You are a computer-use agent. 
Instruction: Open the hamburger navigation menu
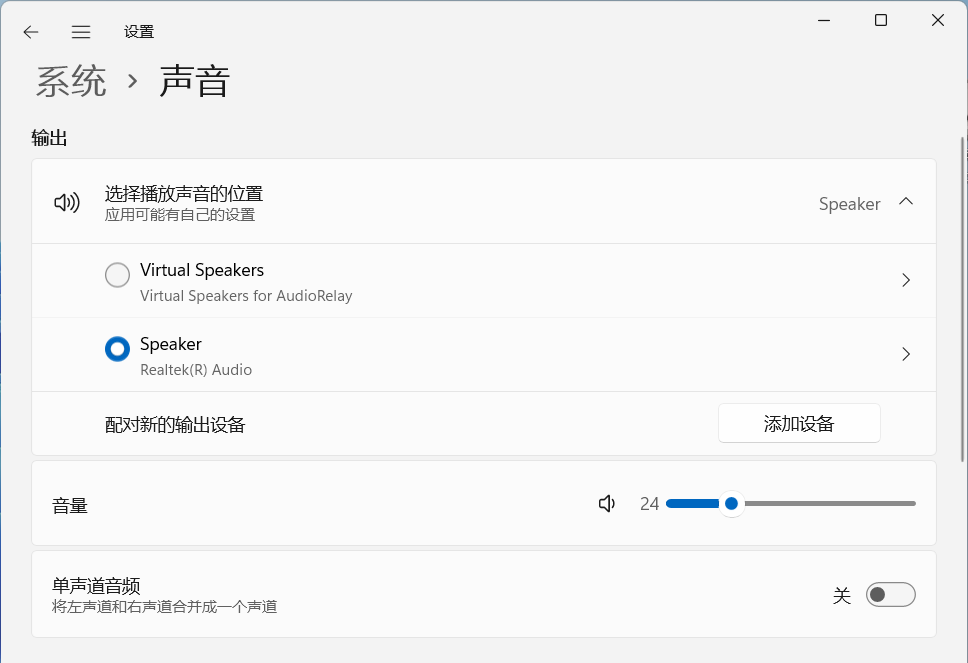point(81,32)
